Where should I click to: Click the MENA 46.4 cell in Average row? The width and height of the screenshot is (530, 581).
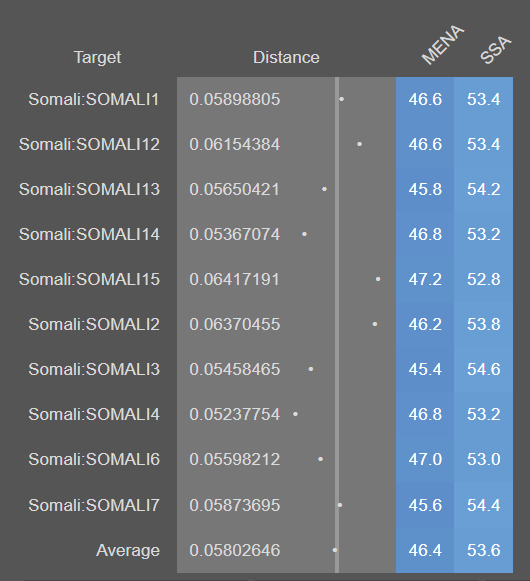click(425, 550)
